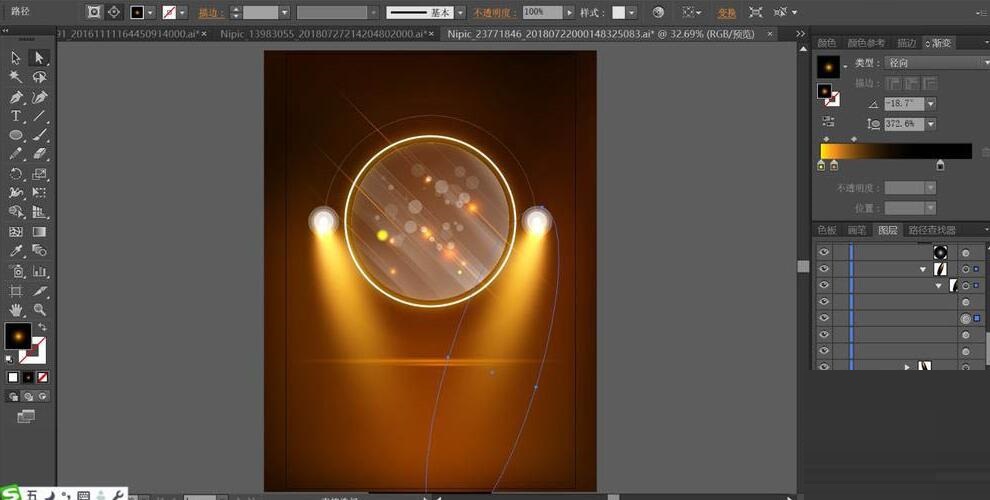Select the Rotate tool
The height and width of the screenshot is (500, 990).
[x=16, y=174]
